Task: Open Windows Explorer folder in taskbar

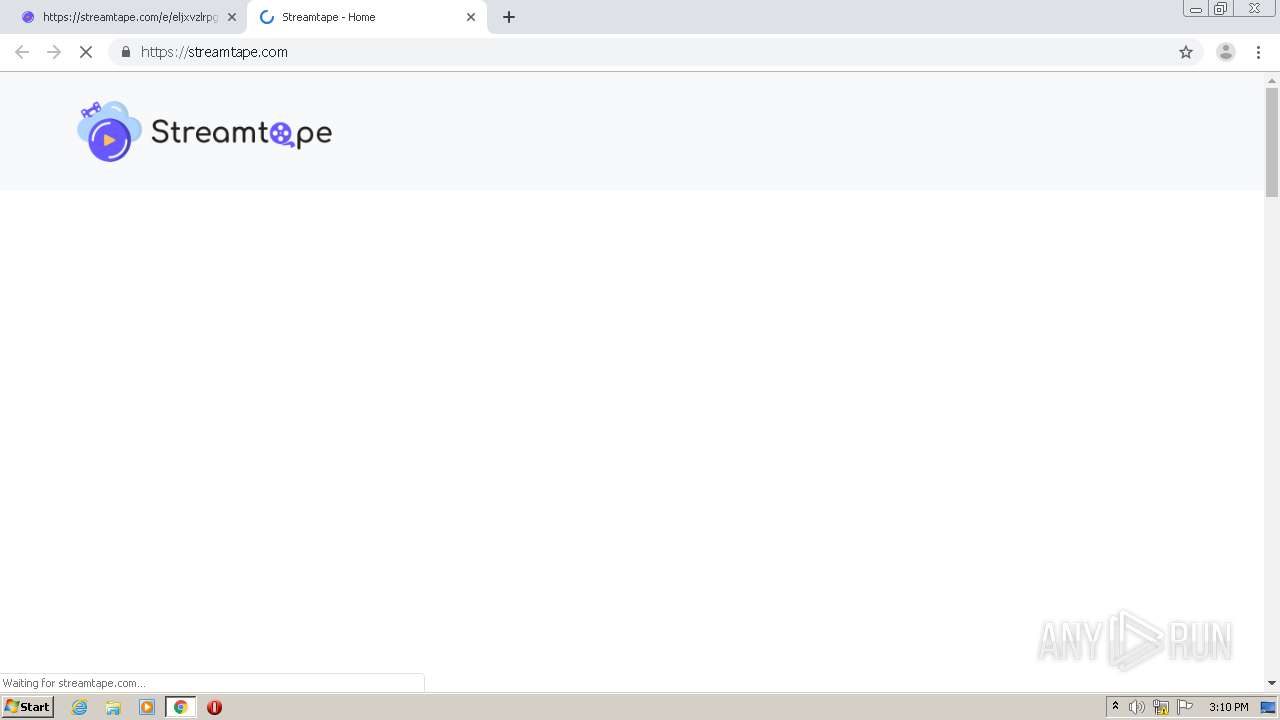Action: [113, 707]
